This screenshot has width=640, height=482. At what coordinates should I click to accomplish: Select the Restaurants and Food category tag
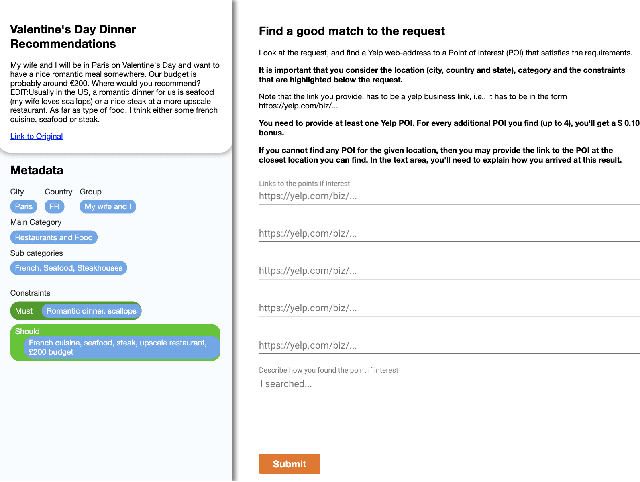click(55, 238)
